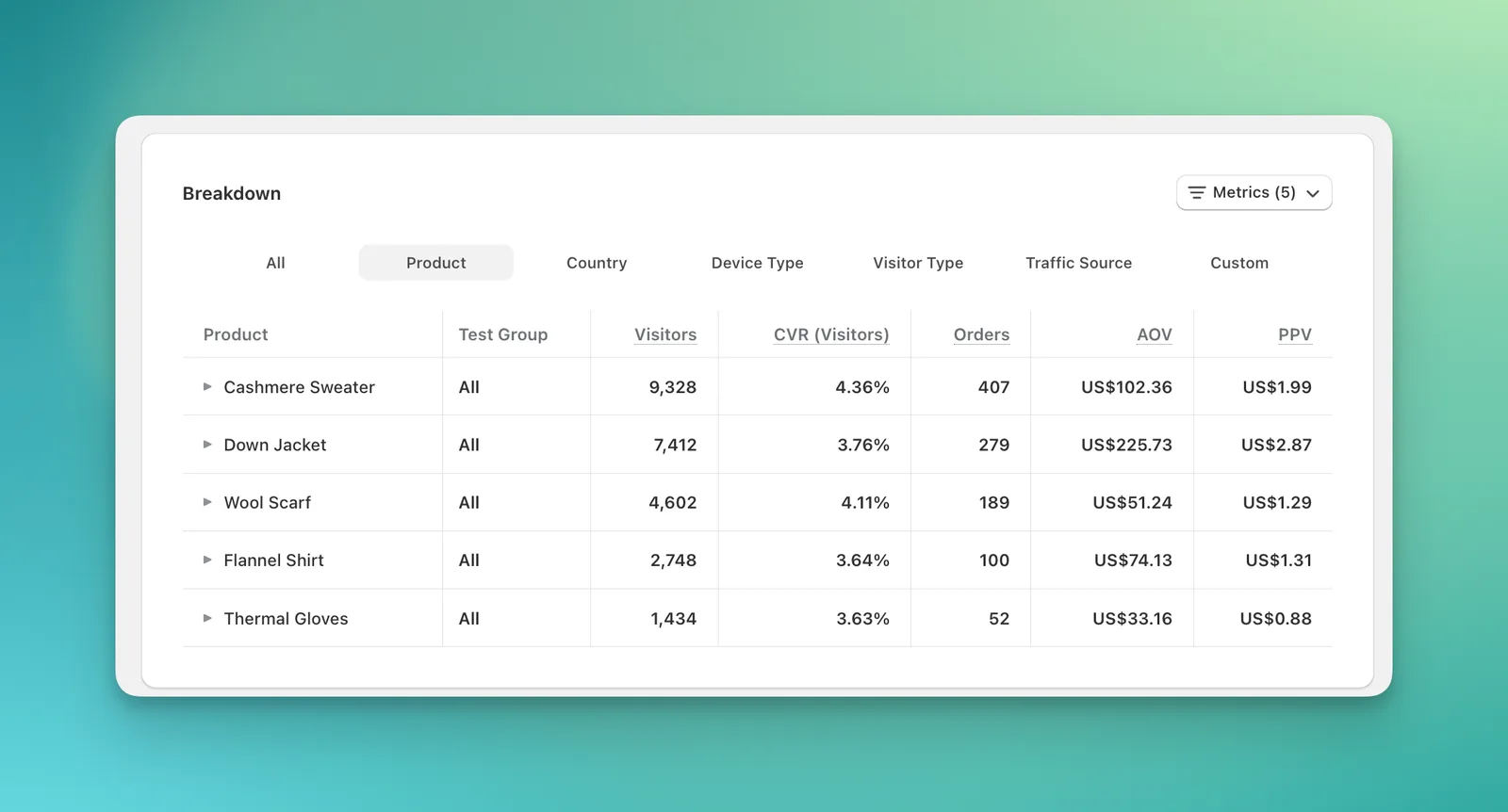Switch to the Country tab
The width and height of the screenshot is (1508, 812).
pyautogui.click(x=597, y=263)
